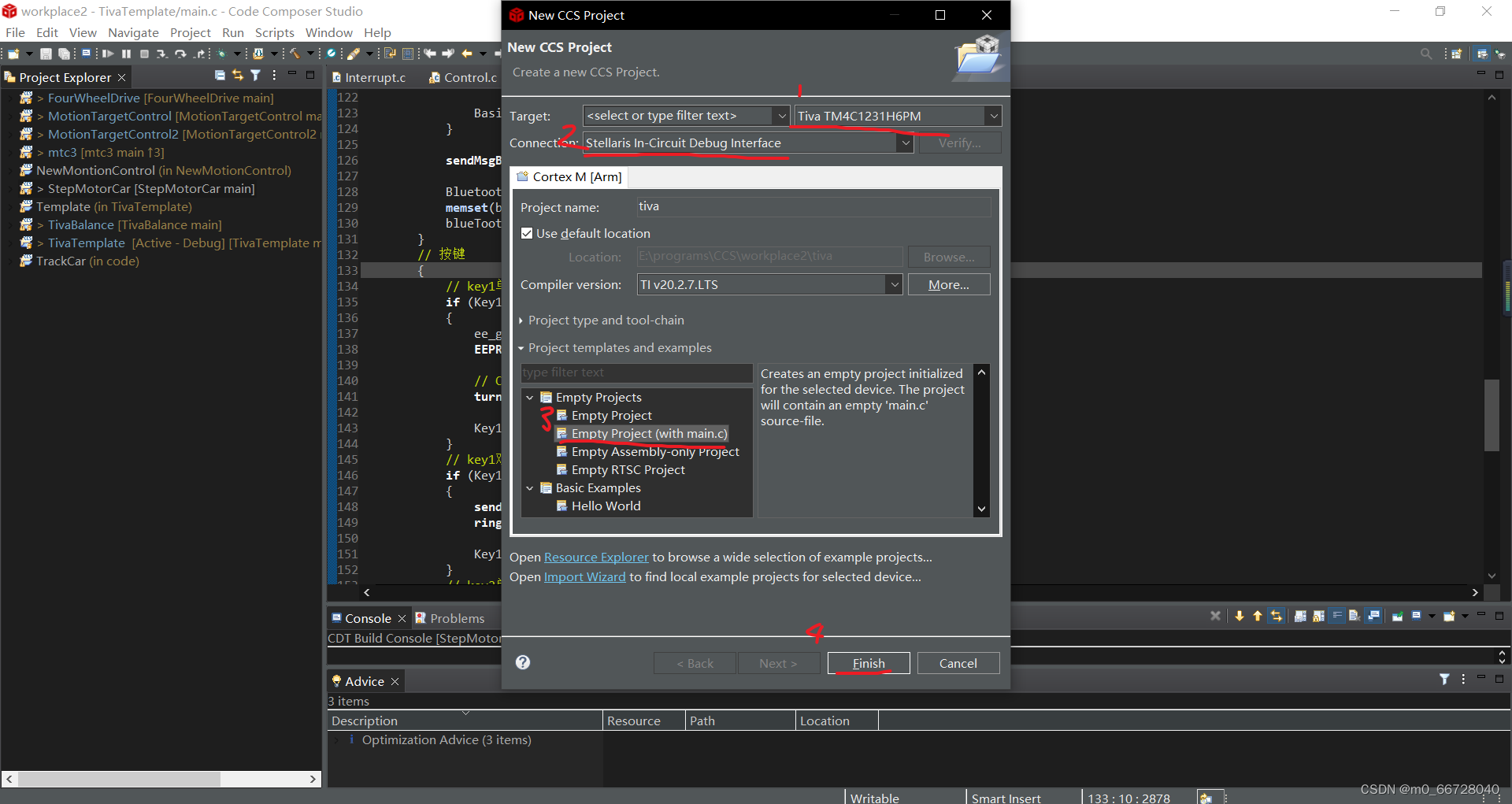Click the Clear Console icon
This screenshot has width=1512, height=804.
click(1354, 616)
